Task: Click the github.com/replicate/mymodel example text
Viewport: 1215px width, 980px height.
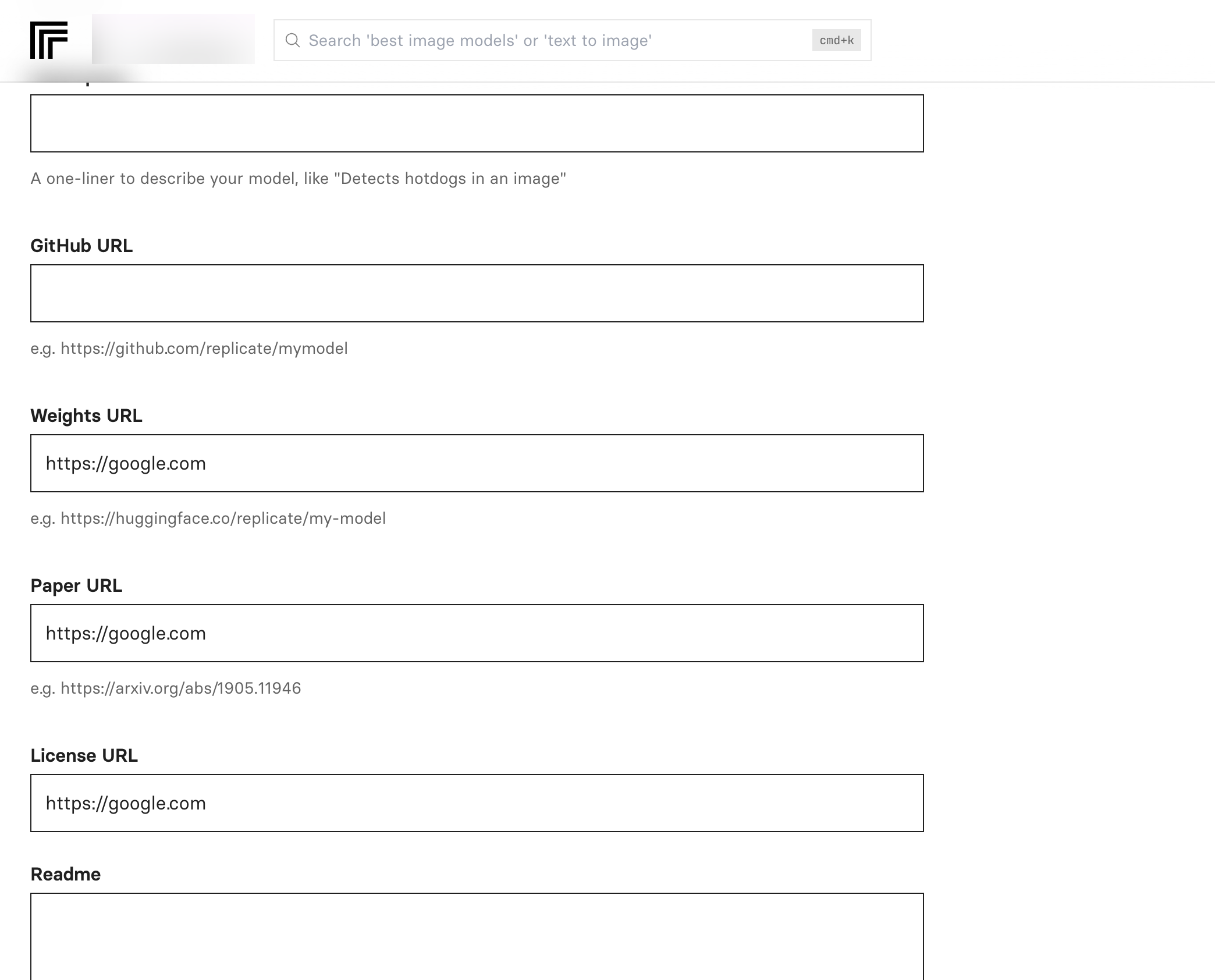Action: pyautogui.click(x=189, y=349)
